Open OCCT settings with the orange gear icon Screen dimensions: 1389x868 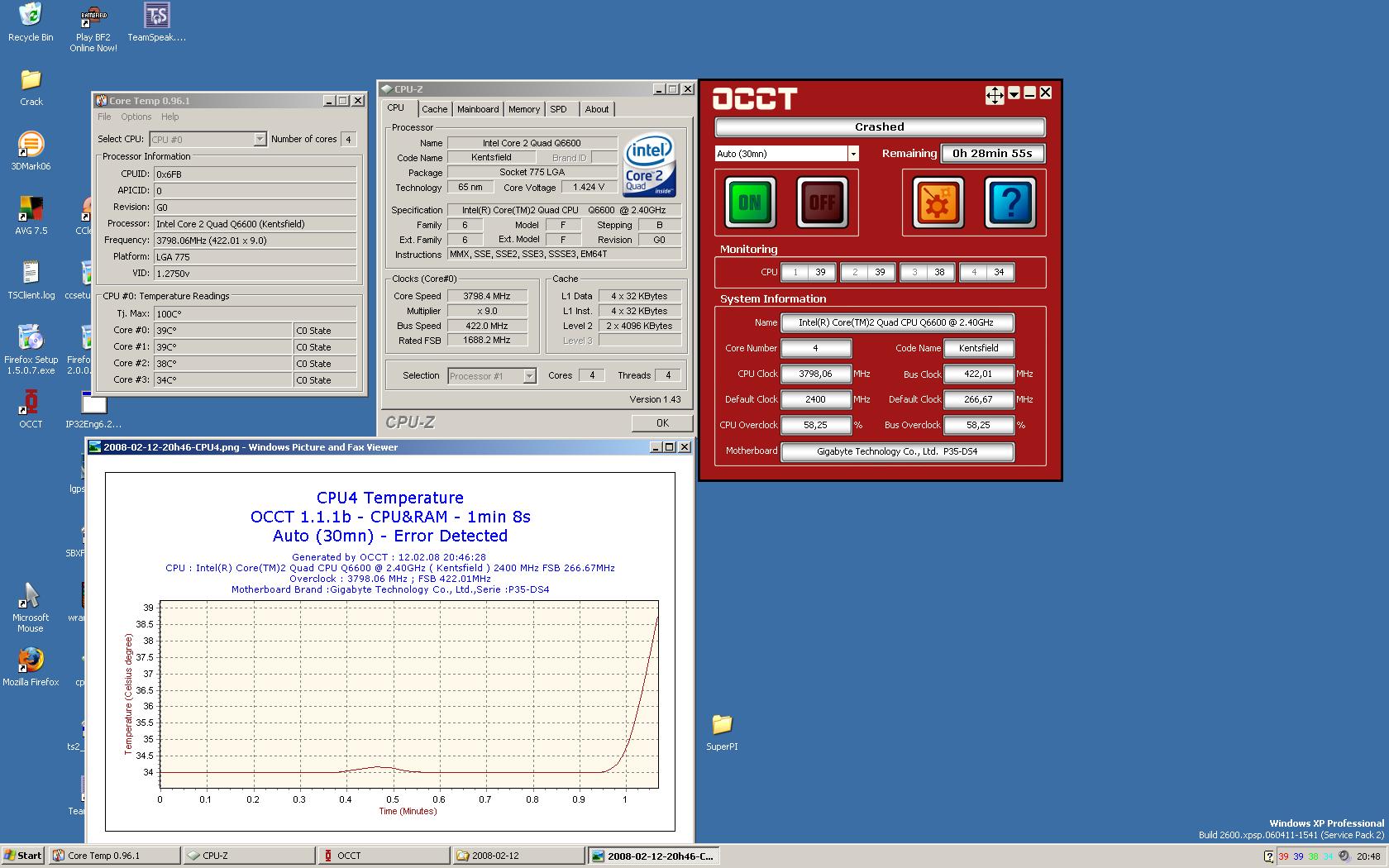click(x=938, y=203)
